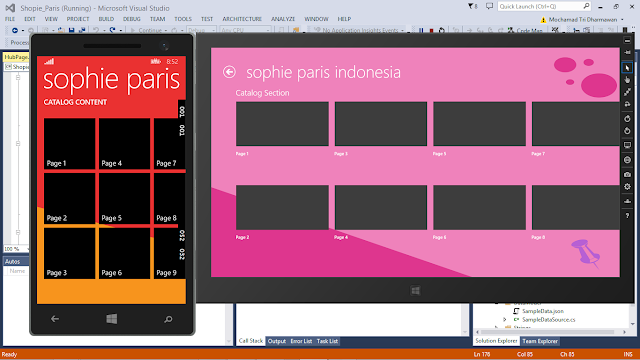Open Debug configuration dropdown
640x360 pixels.
pyautogui.click(x=202, y=30)
